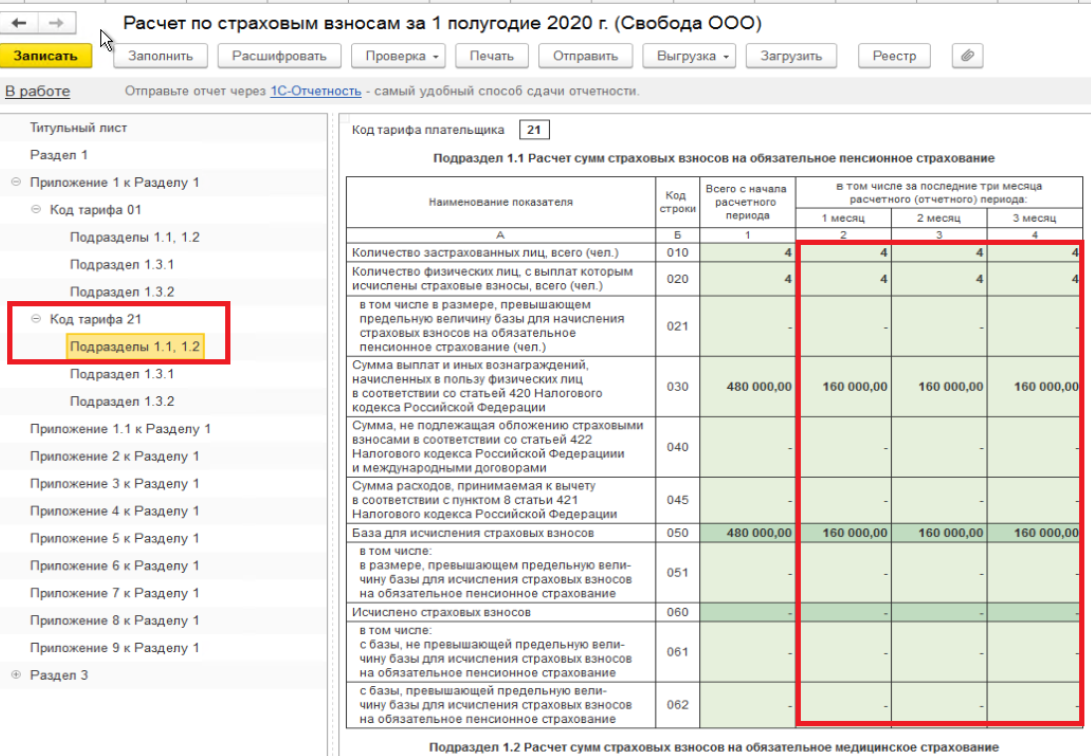Click the 'Исчислено страховых взносов' row label
The image size is (1091, 756).
tap(441, 612)
